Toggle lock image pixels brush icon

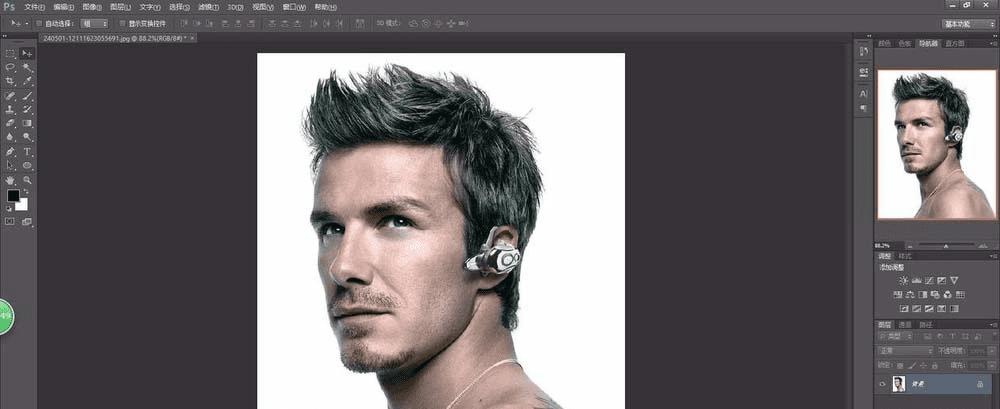click(912, 366)
